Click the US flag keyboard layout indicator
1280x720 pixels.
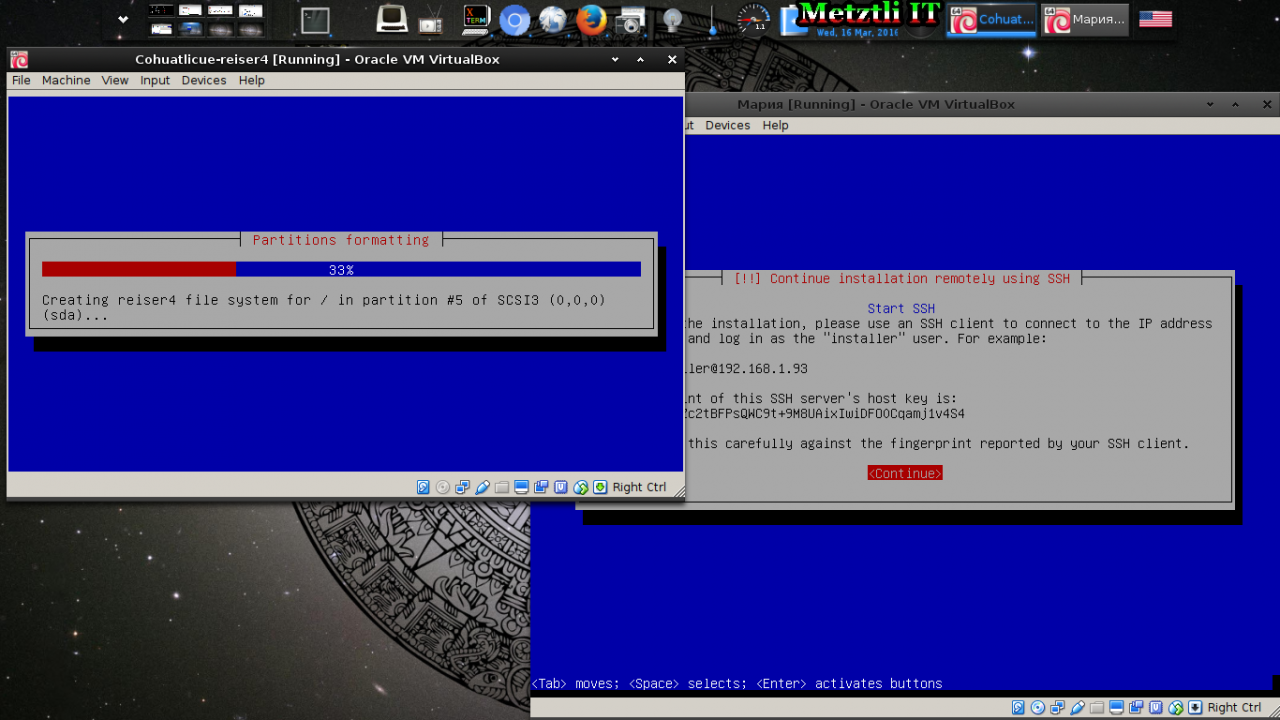coord(1155,19)
